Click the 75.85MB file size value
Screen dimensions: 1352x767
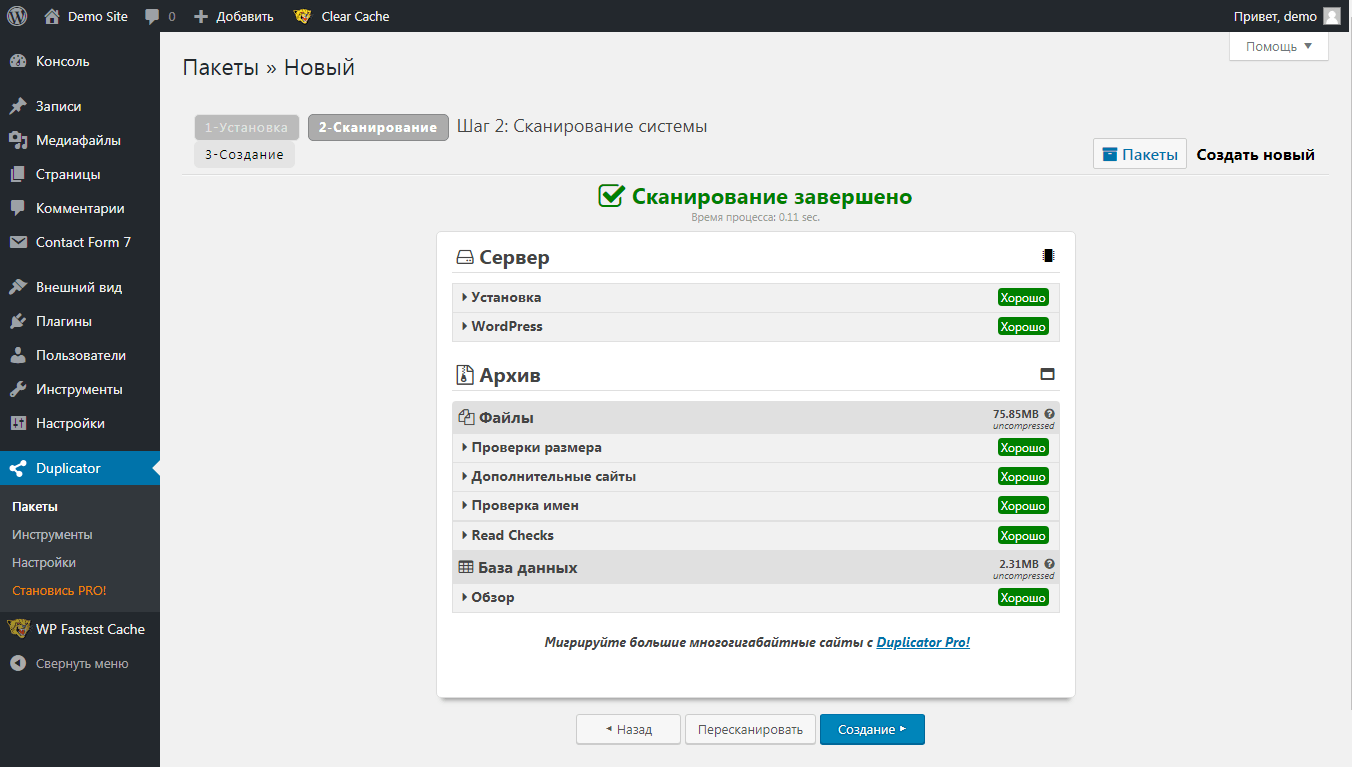click(x=1015, y=413)
